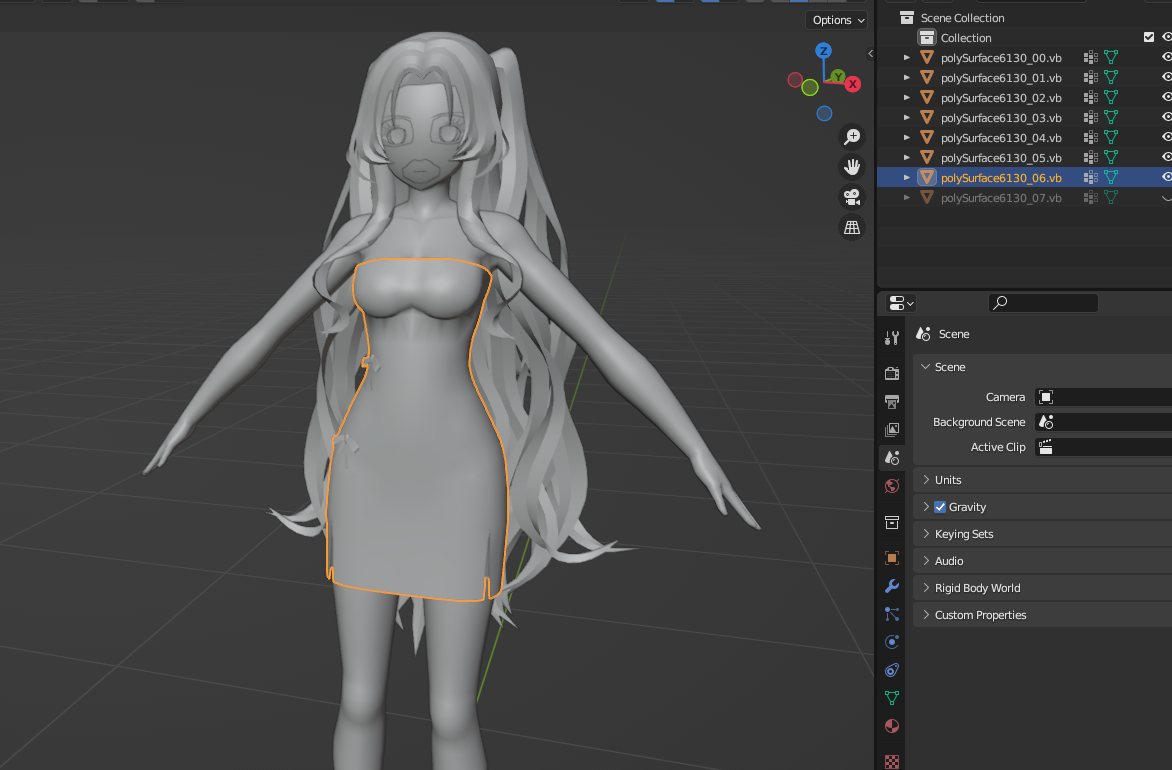Screen dimensions: 1172x770
Task: Open the Collection properties tab
Action: [892, 522]
